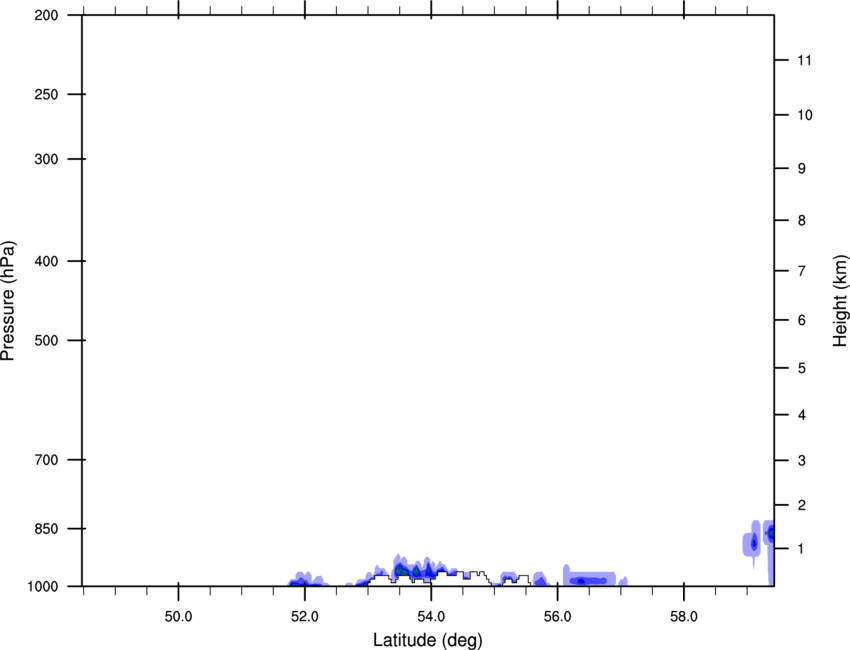The width and height of the screenshot is (850, 650).
Task: Pick the 9 km height label
Action: coord(802,169)
